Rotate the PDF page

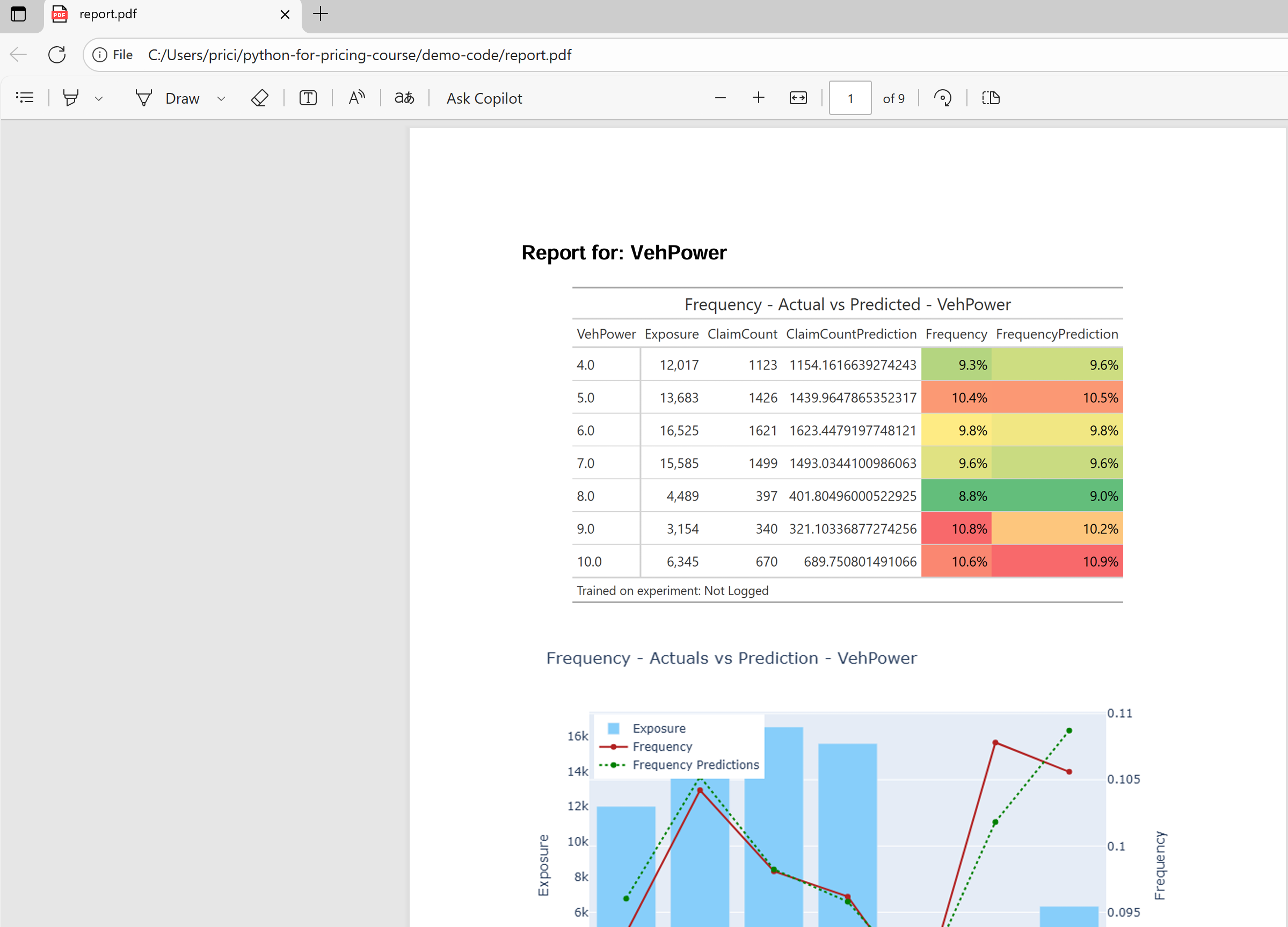(943, 98)
